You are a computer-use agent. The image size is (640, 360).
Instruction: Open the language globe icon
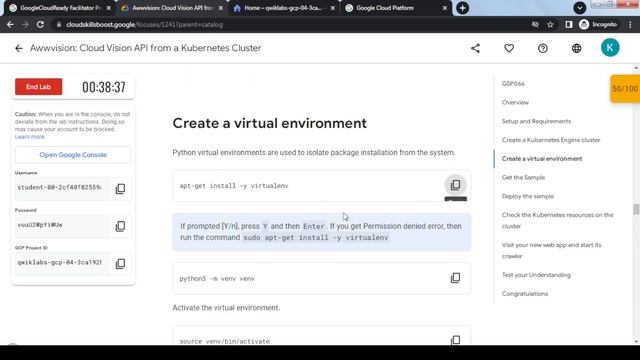coord(576,48)
